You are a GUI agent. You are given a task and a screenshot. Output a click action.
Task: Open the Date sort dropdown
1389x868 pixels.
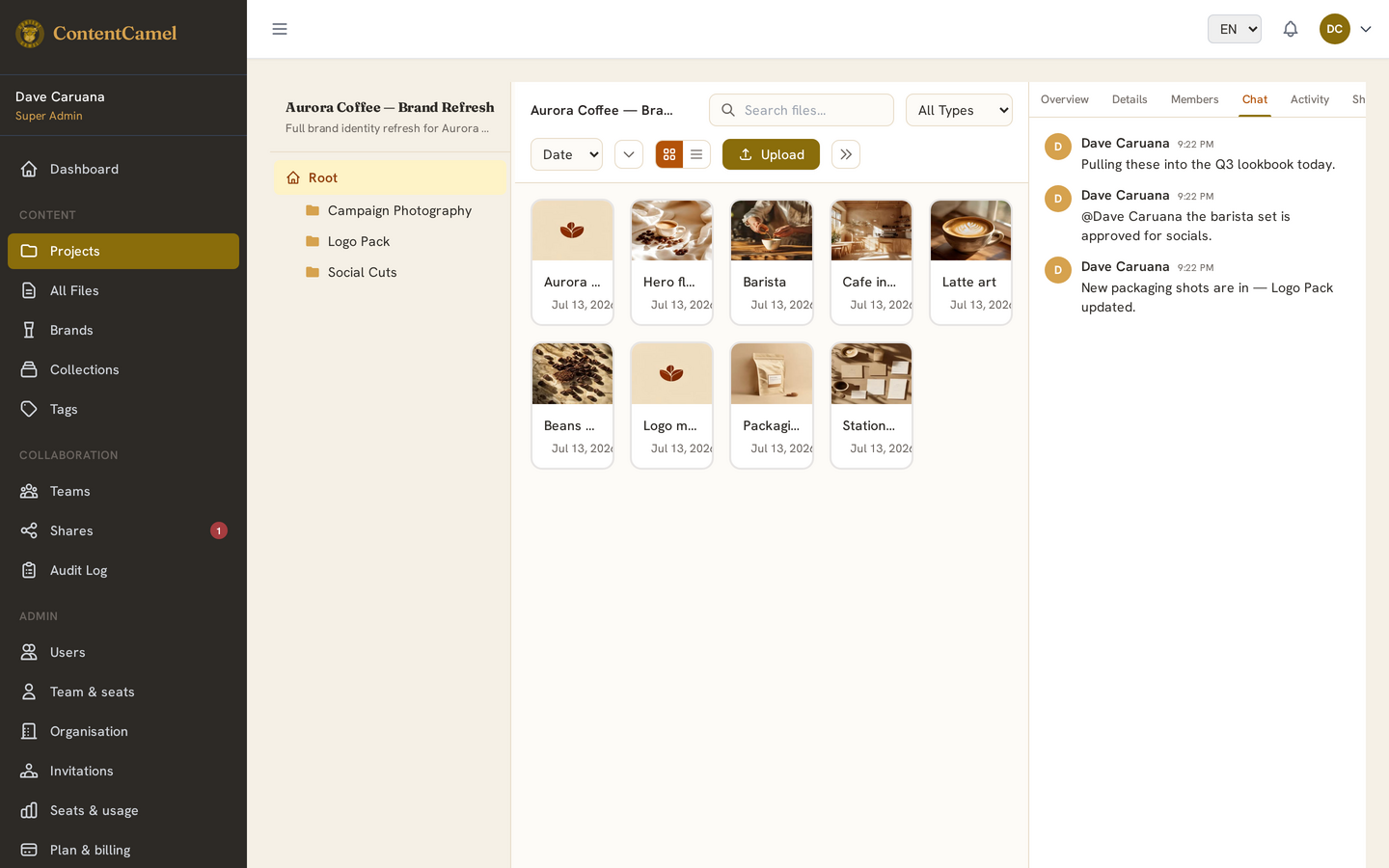point(566,154)
